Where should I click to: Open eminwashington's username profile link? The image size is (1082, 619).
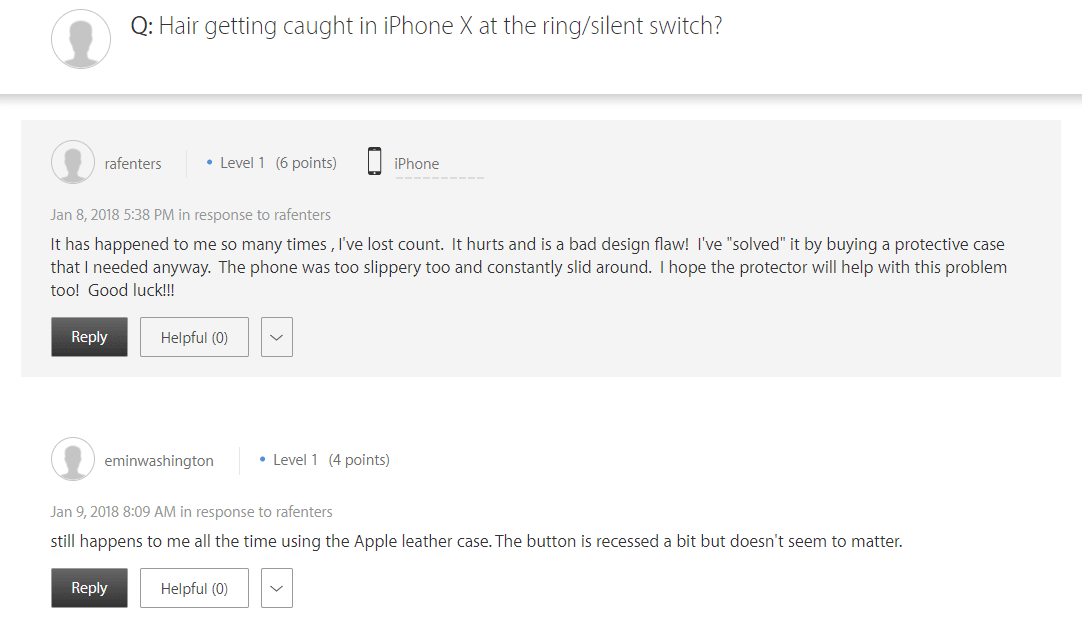(159, 461)
